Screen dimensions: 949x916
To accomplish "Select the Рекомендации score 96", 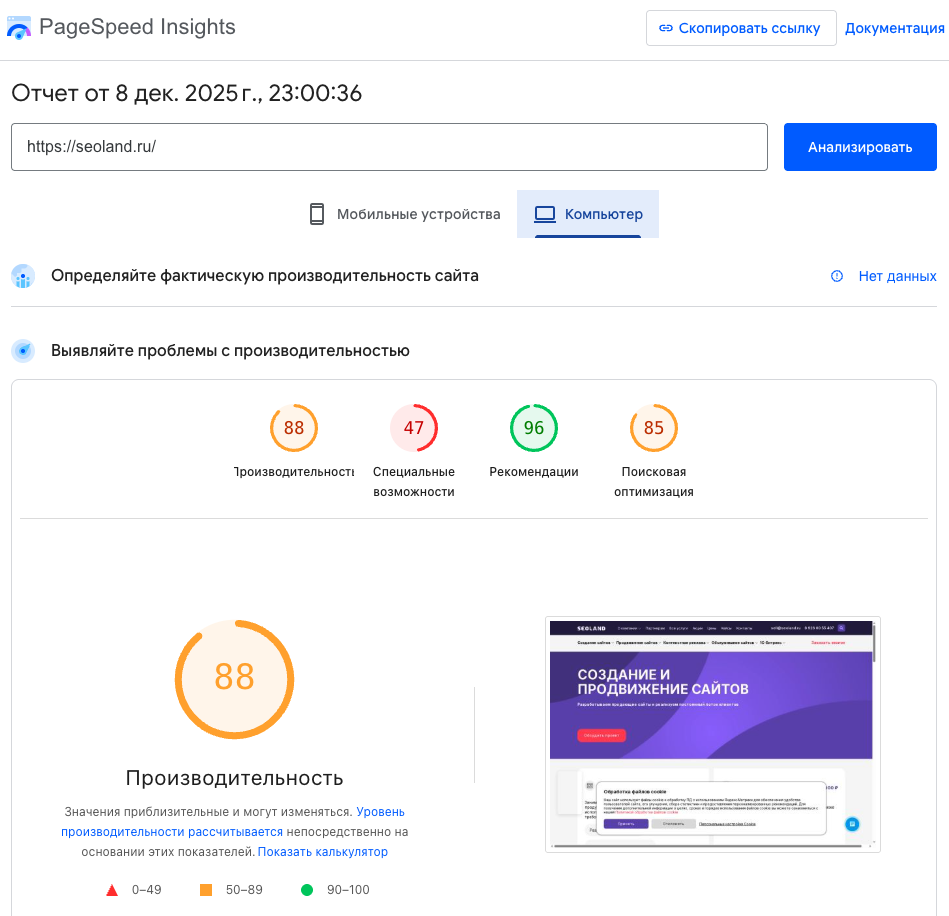I will pos(534,427).
